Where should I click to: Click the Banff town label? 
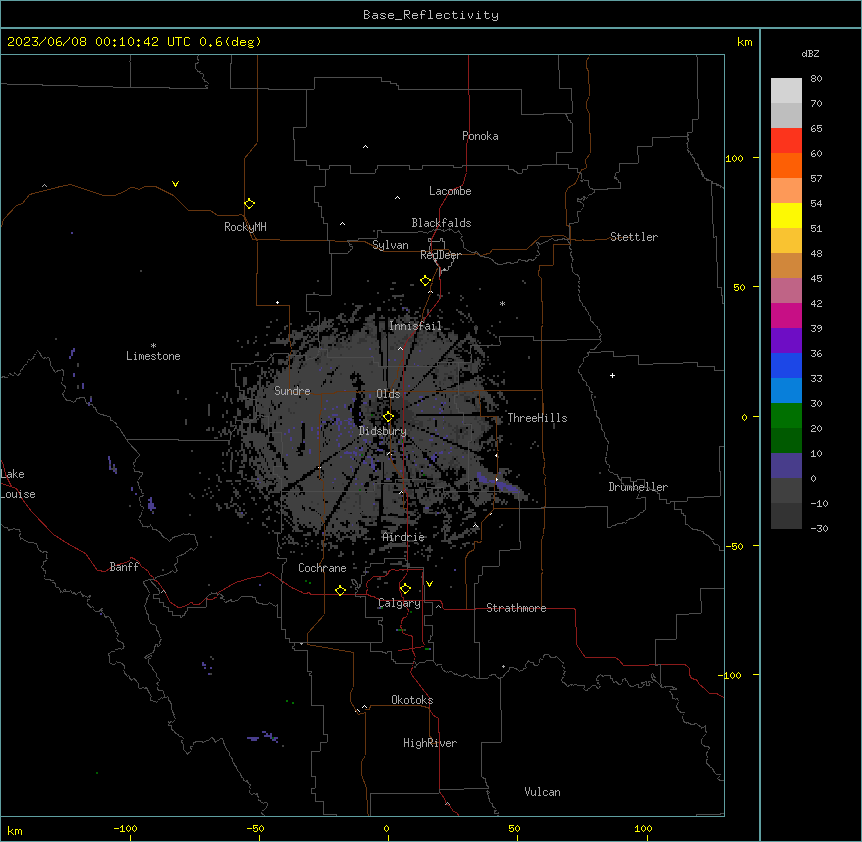point(124,567)
